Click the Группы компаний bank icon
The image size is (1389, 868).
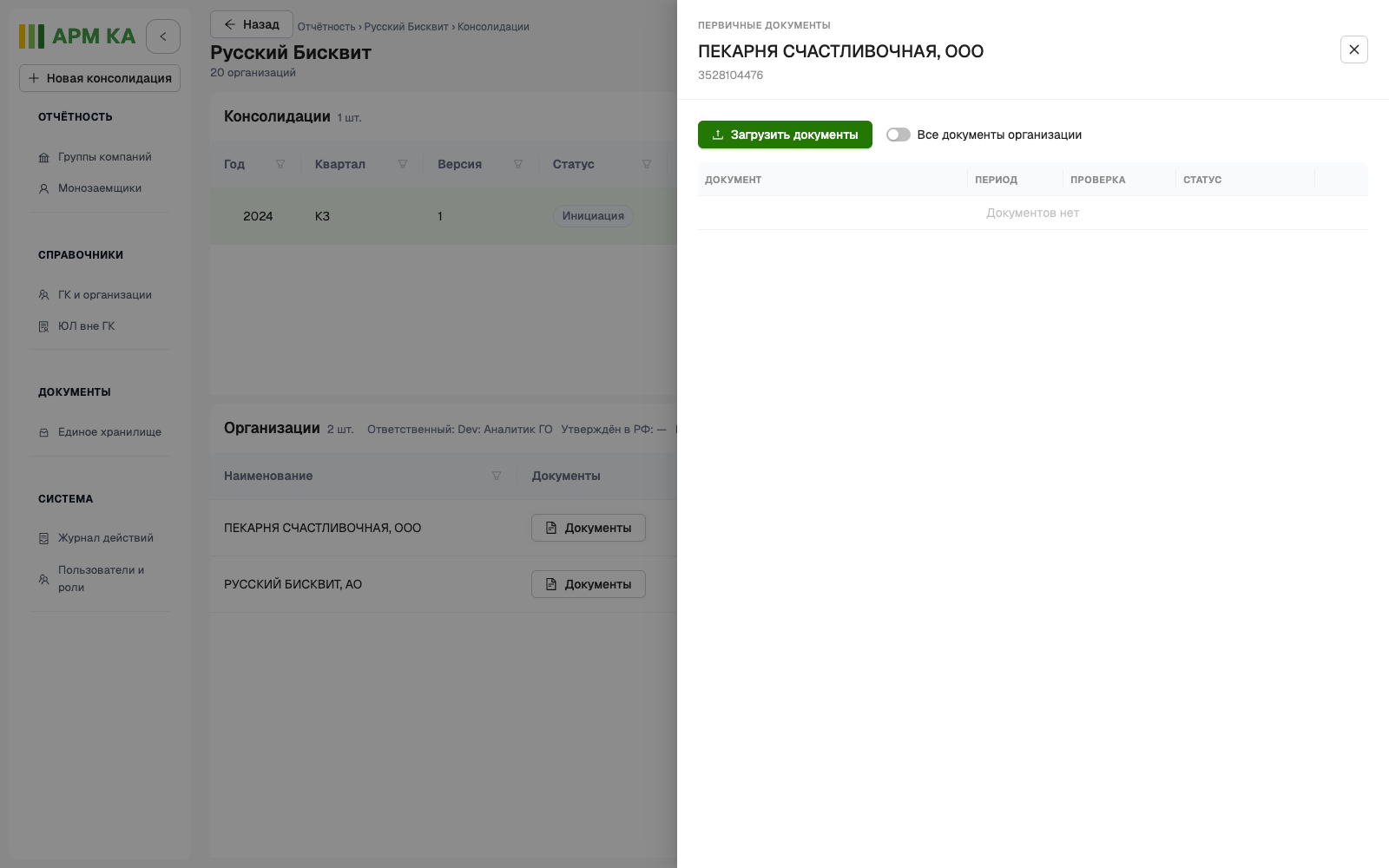[43, 158]
